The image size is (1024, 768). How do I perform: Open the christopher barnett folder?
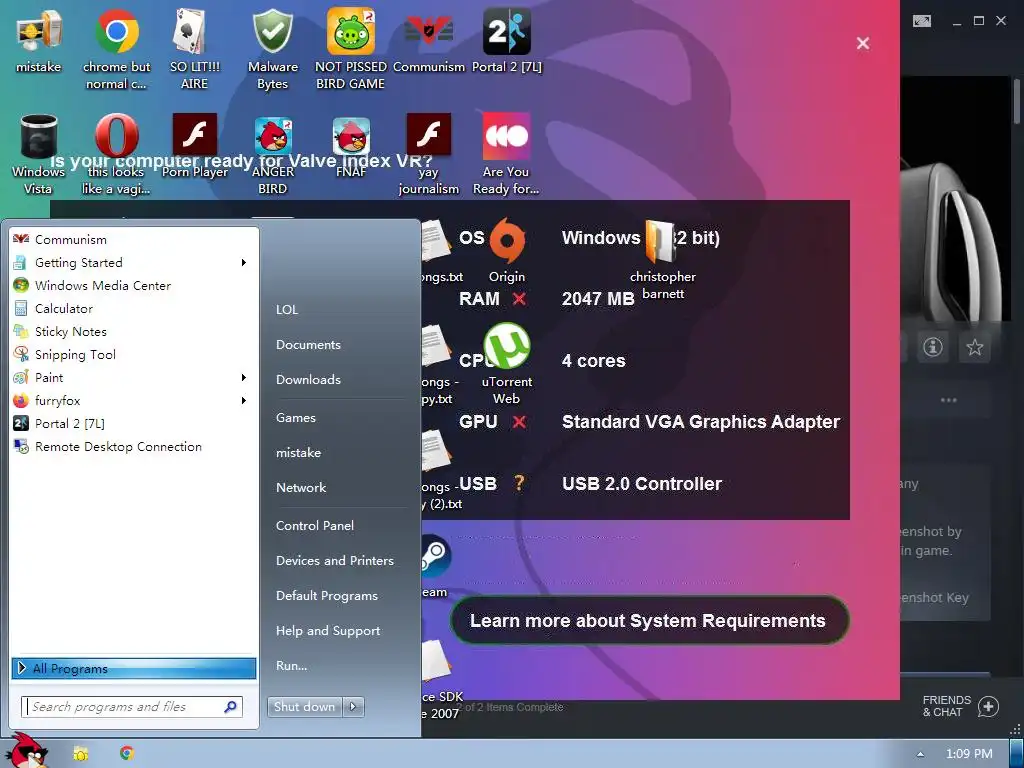(x=662, y=259)
